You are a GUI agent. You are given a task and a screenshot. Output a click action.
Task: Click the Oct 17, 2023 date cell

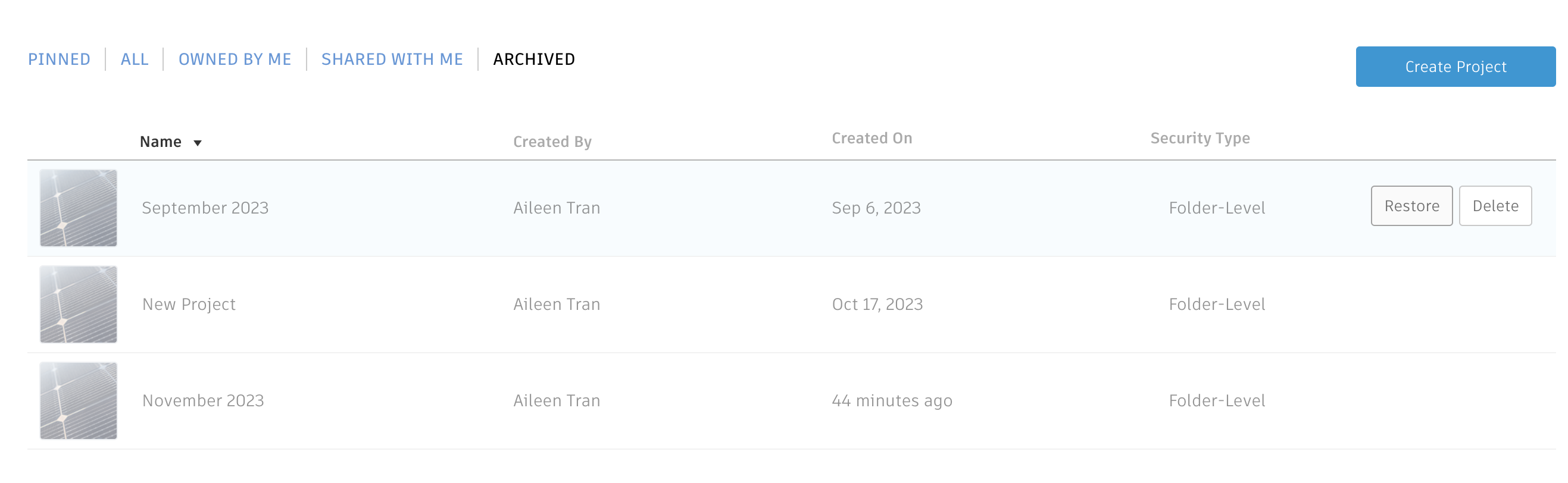click(x=876, y=304)
